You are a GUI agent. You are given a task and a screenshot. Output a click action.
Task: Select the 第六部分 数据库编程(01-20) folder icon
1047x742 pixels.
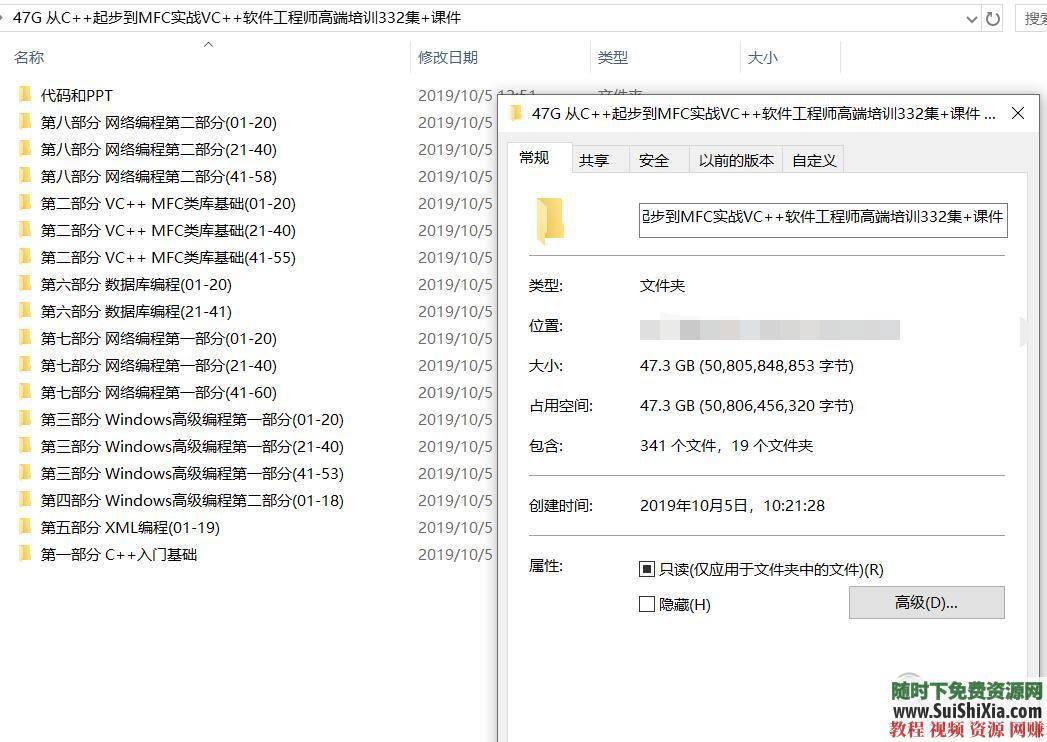27,284
